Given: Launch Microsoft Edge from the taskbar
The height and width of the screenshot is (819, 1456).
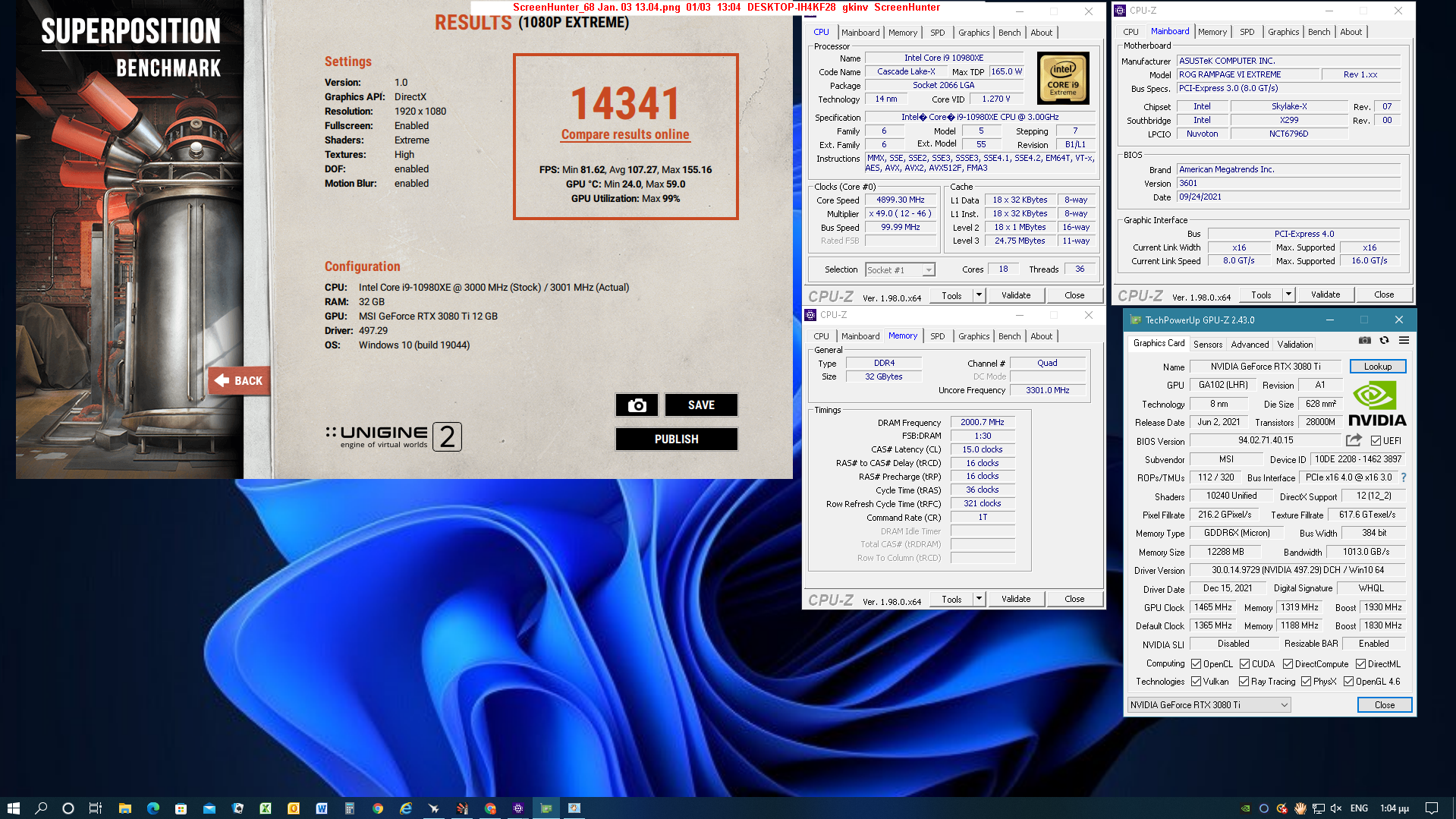Looking at the screenshot, I should [x=153, y=808].
